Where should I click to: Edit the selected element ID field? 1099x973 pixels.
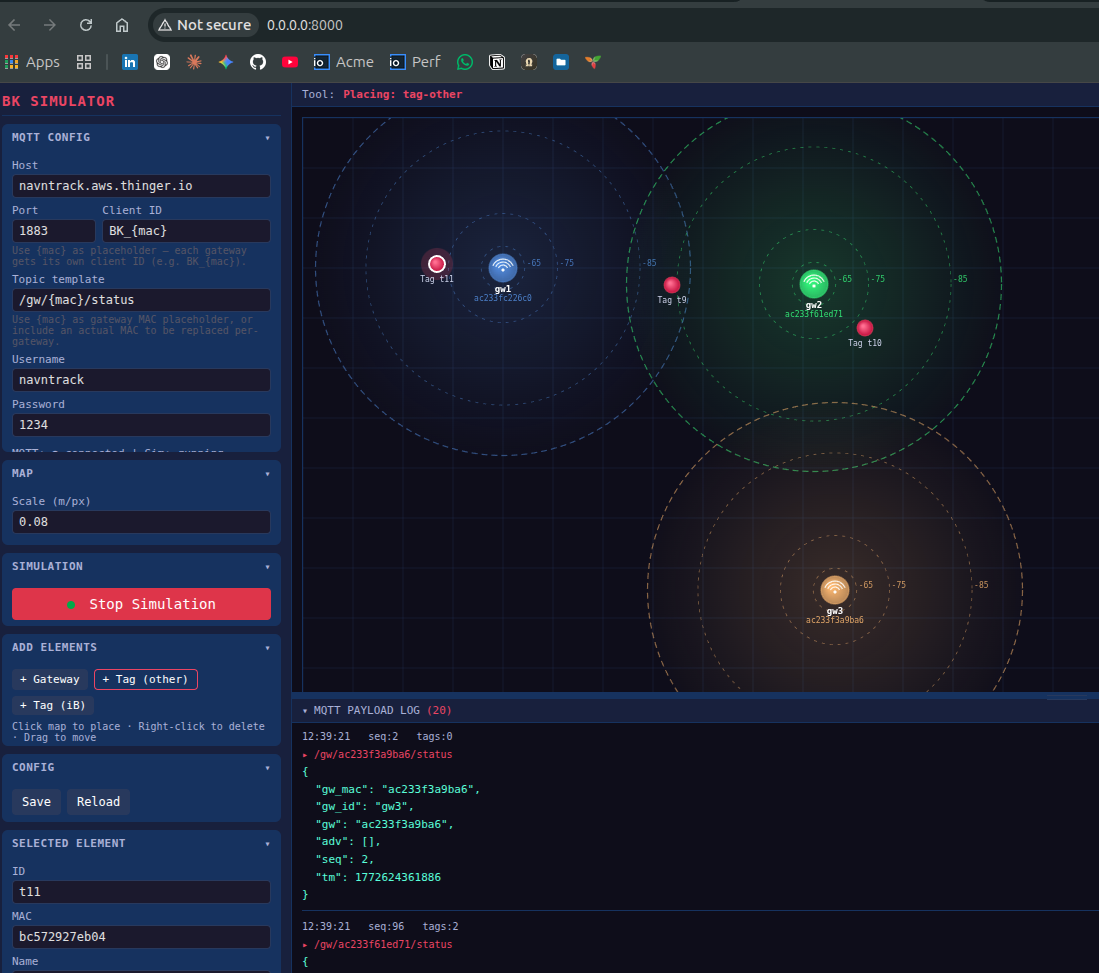click(x=142, y=892)
